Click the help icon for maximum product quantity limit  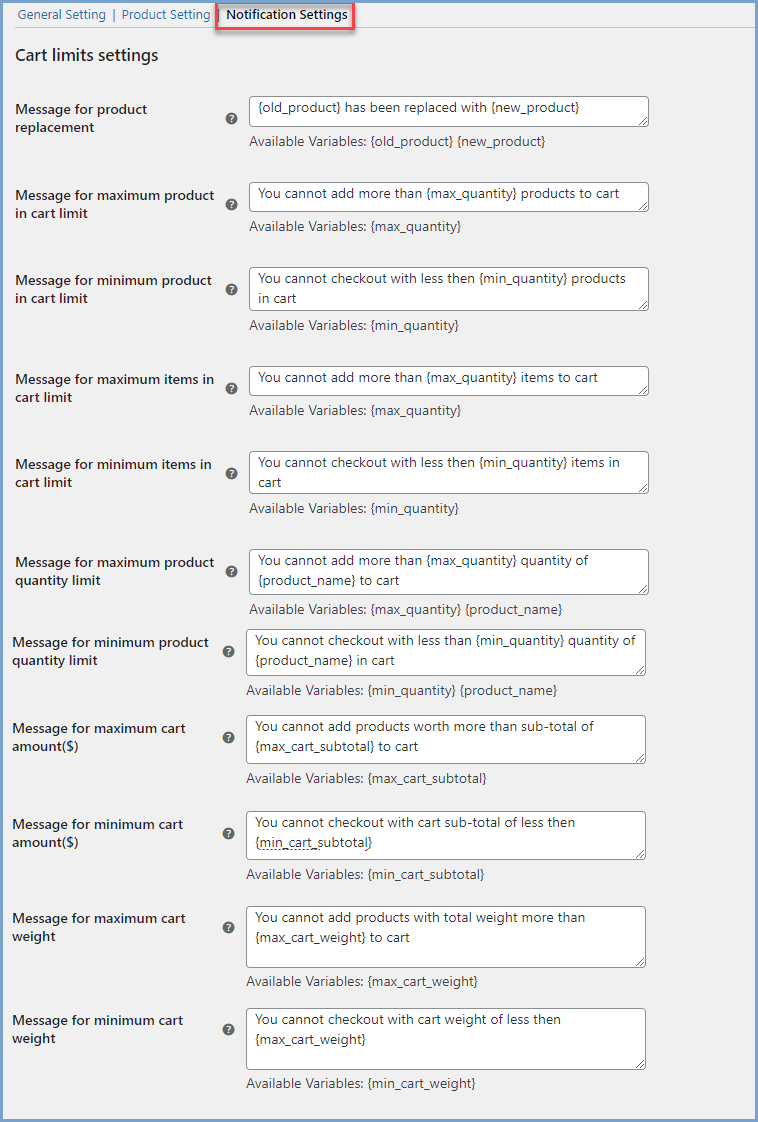click(x=231, y=571)
